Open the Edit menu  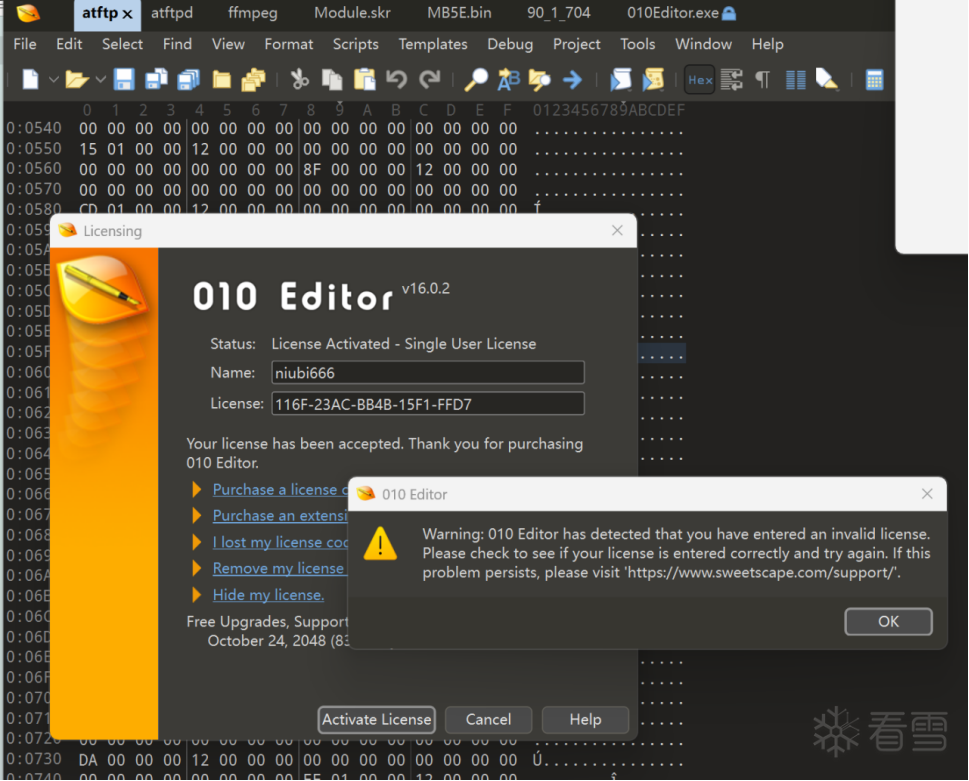pos(69,44)
